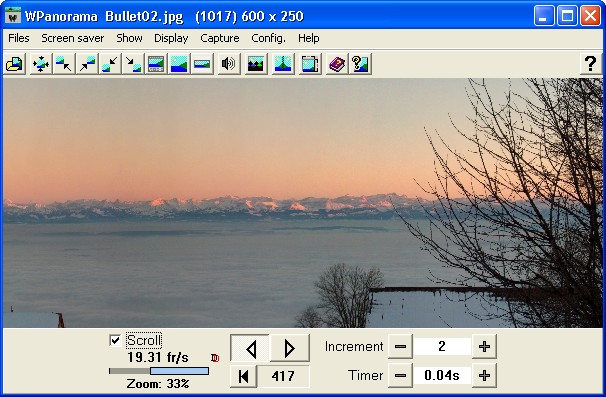The image size is (606, 397).
Task: Click the Timer field showing 0.04s
Action: point(442,375)
